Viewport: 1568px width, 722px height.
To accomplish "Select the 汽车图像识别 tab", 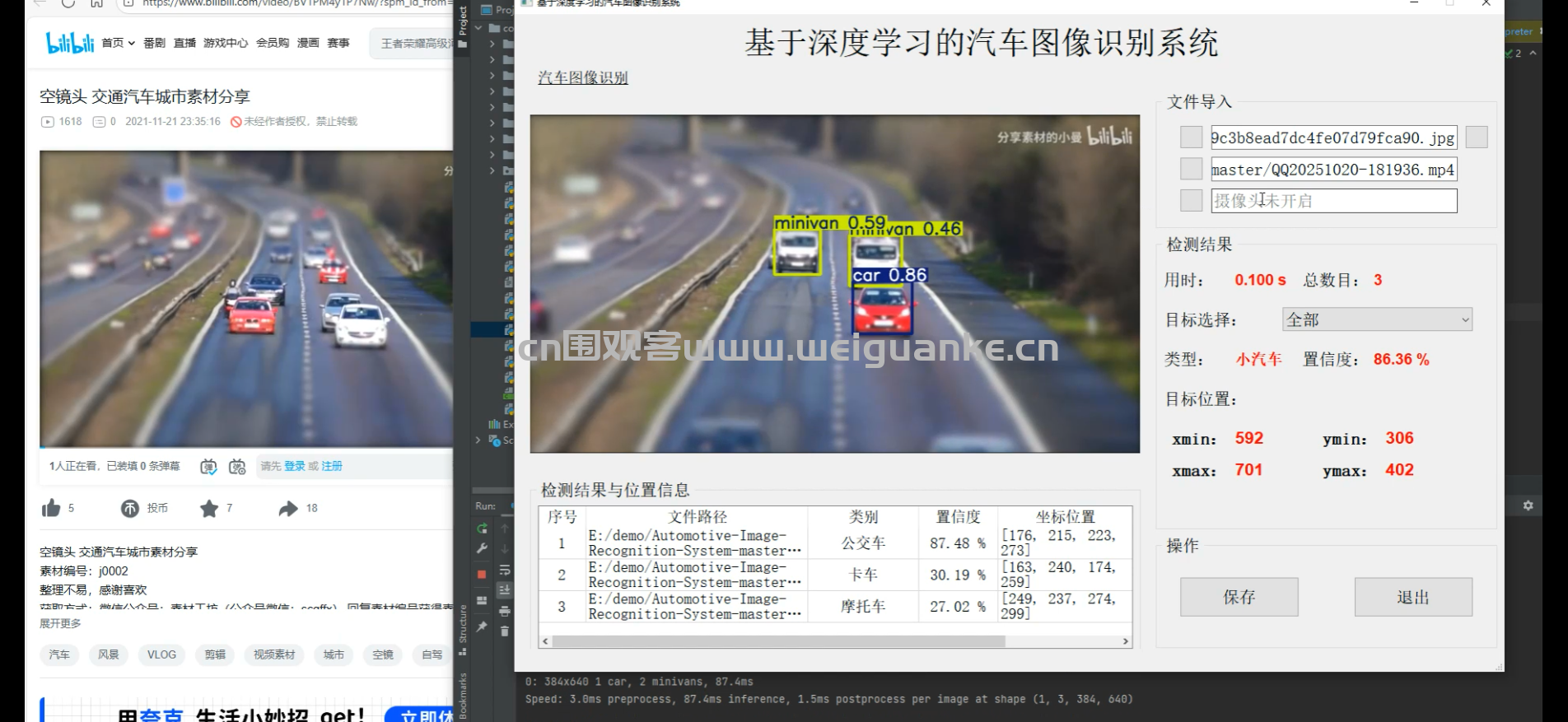I will pos(582,77).
